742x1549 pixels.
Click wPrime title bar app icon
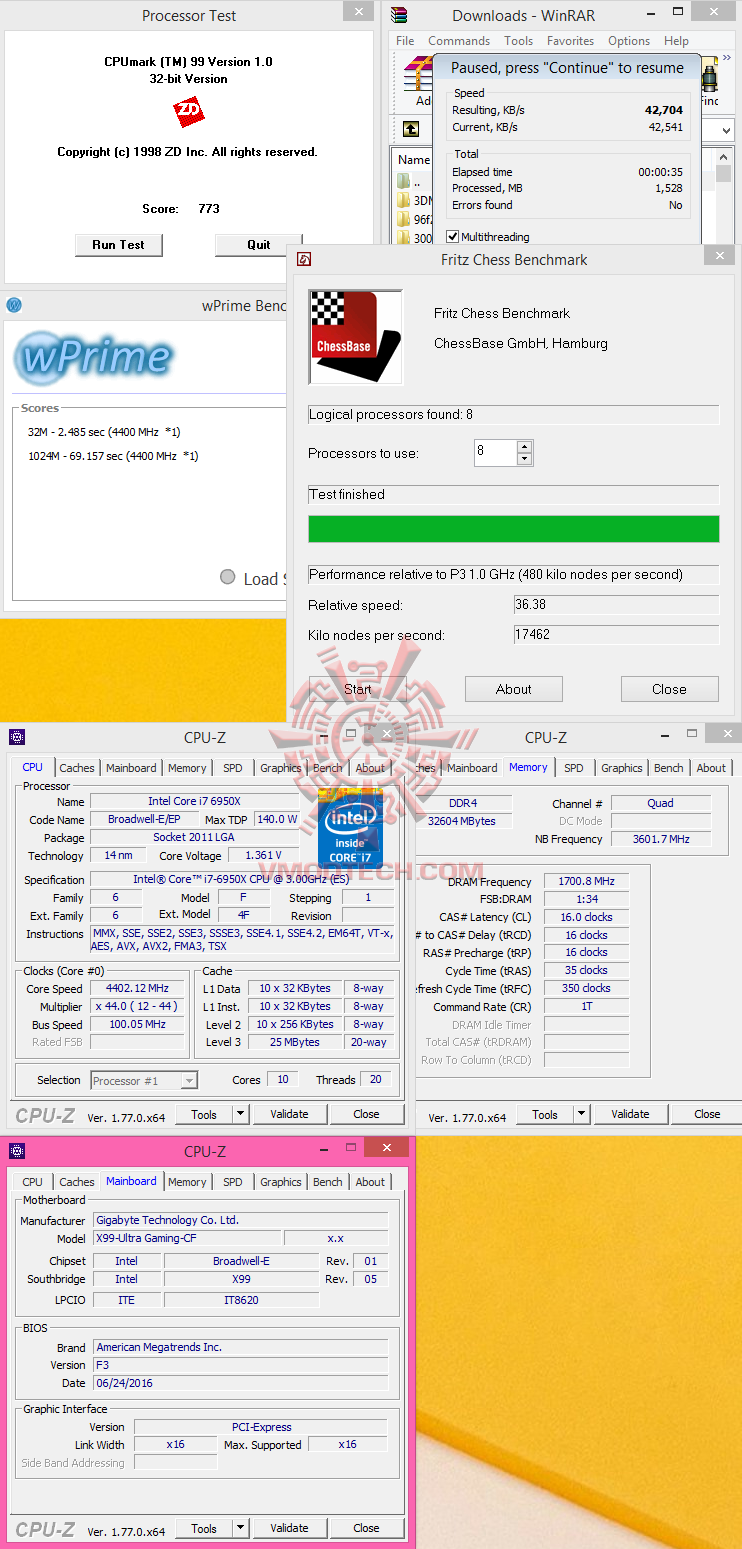[x=14, y=305]
